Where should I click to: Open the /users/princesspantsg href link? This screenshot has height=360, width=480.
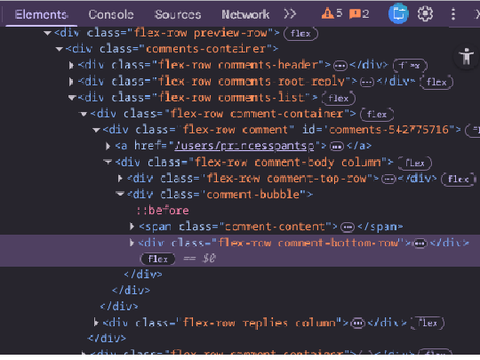click(244, 146)
